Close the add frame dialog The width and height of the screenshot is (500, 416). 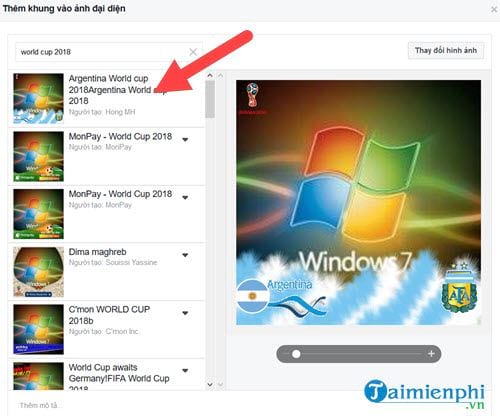pyautogui.click(x=494, y=9)
